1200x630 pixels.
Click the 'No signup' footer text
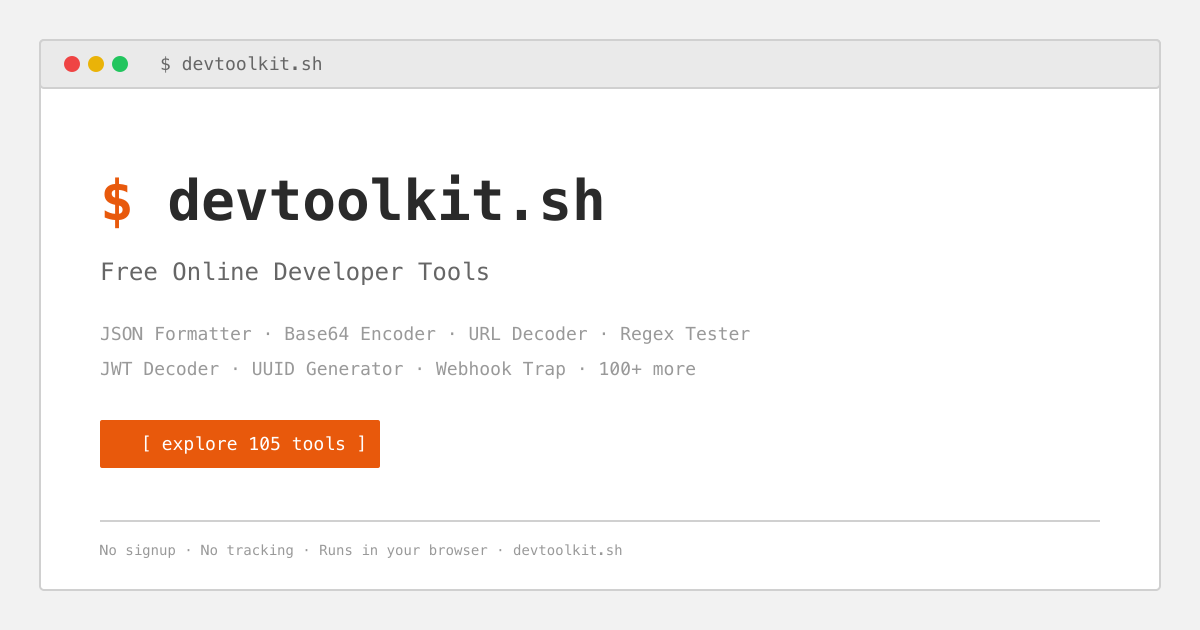tap(138, 550)
